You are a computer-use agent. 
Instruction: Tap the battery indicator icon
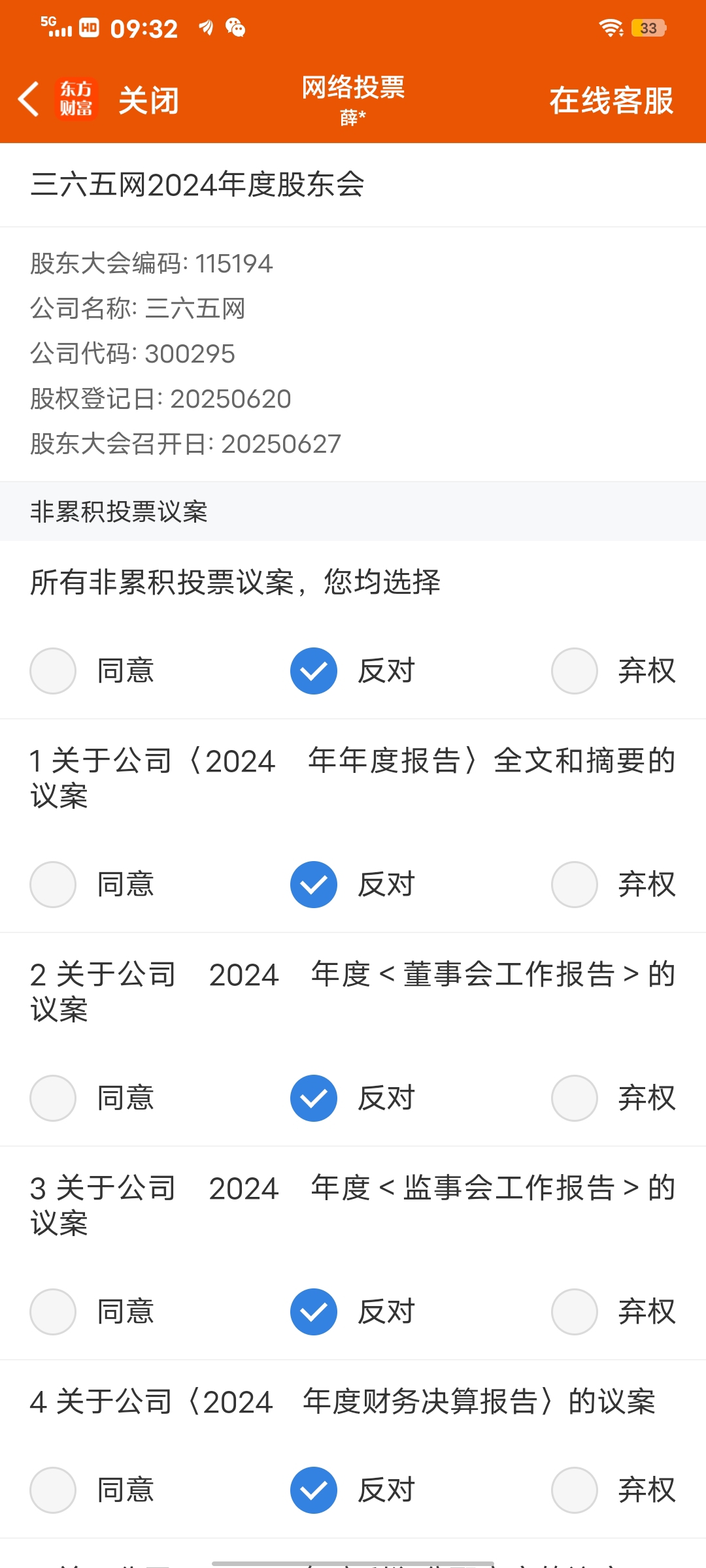[648, 27]
